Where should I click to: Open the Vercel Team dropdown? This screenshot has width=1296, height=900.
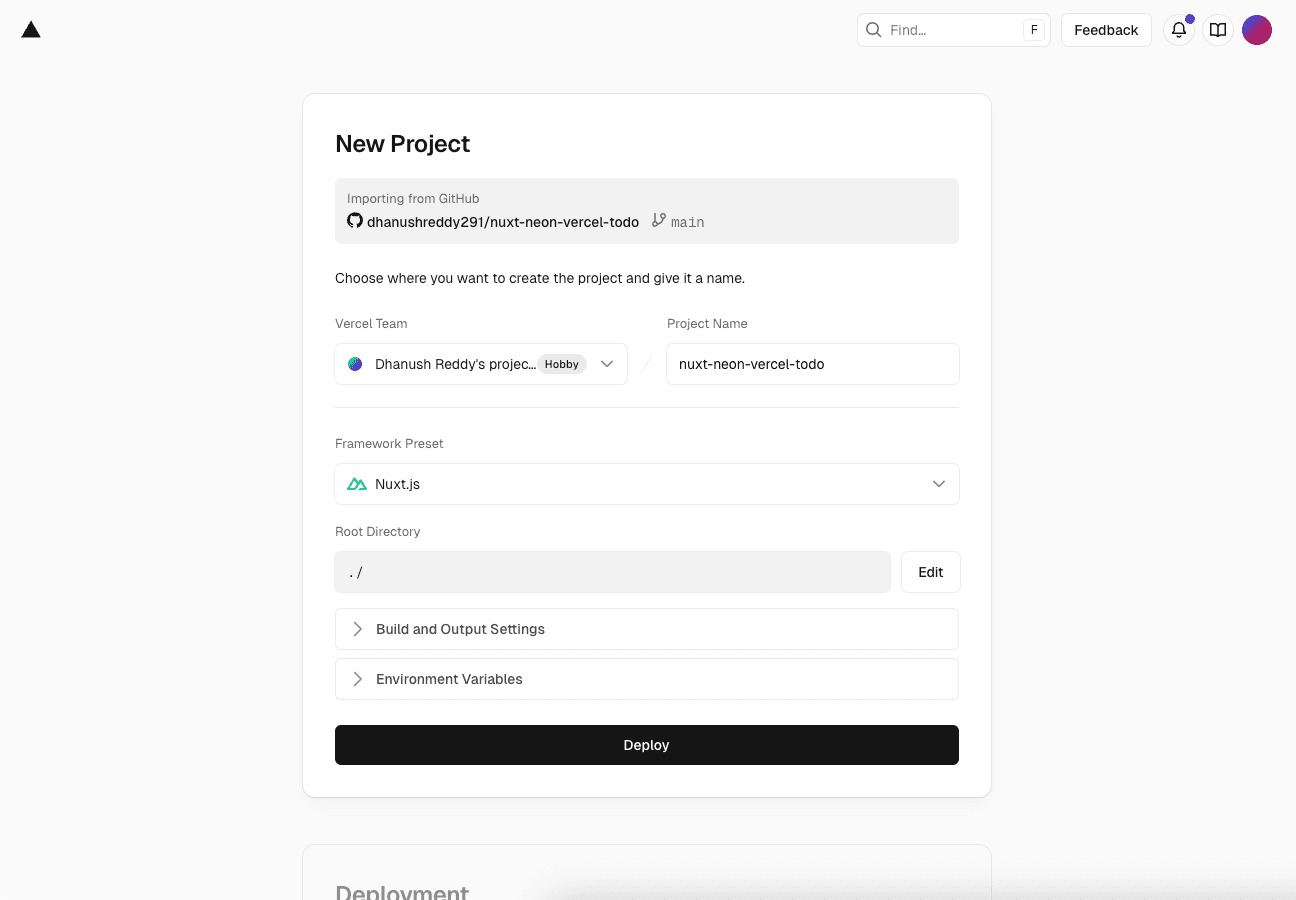pyautogui.click(x=607, y=364)
